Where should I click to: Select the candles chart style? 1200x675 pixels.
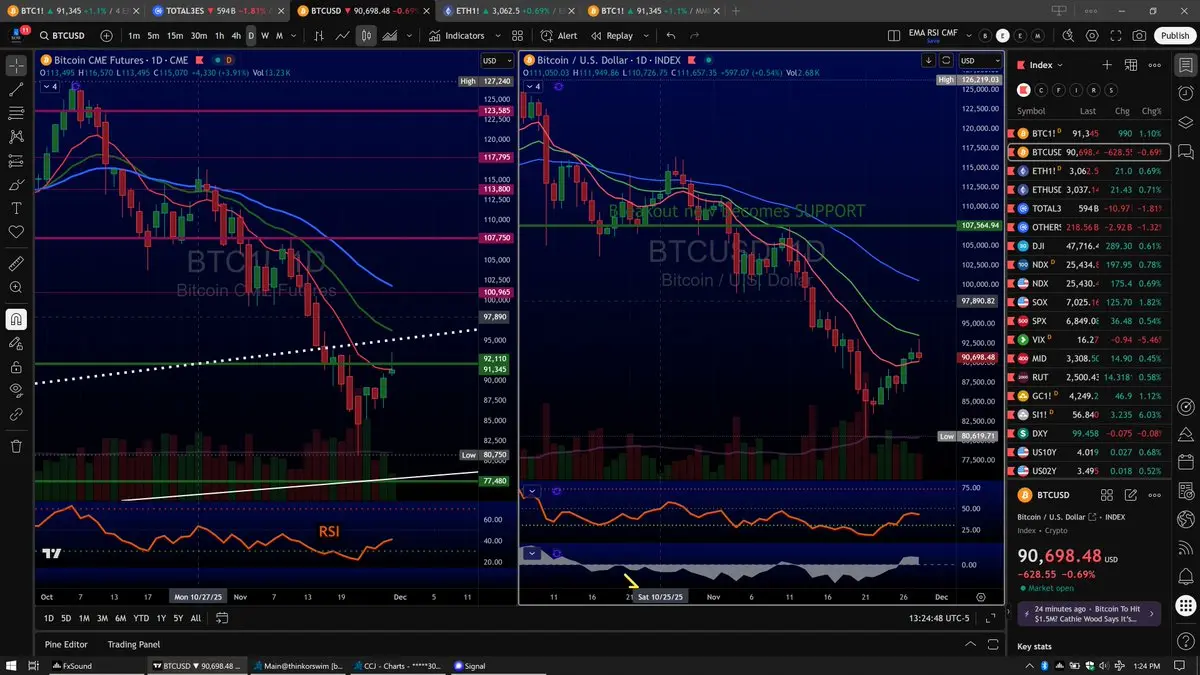(367, 35)
